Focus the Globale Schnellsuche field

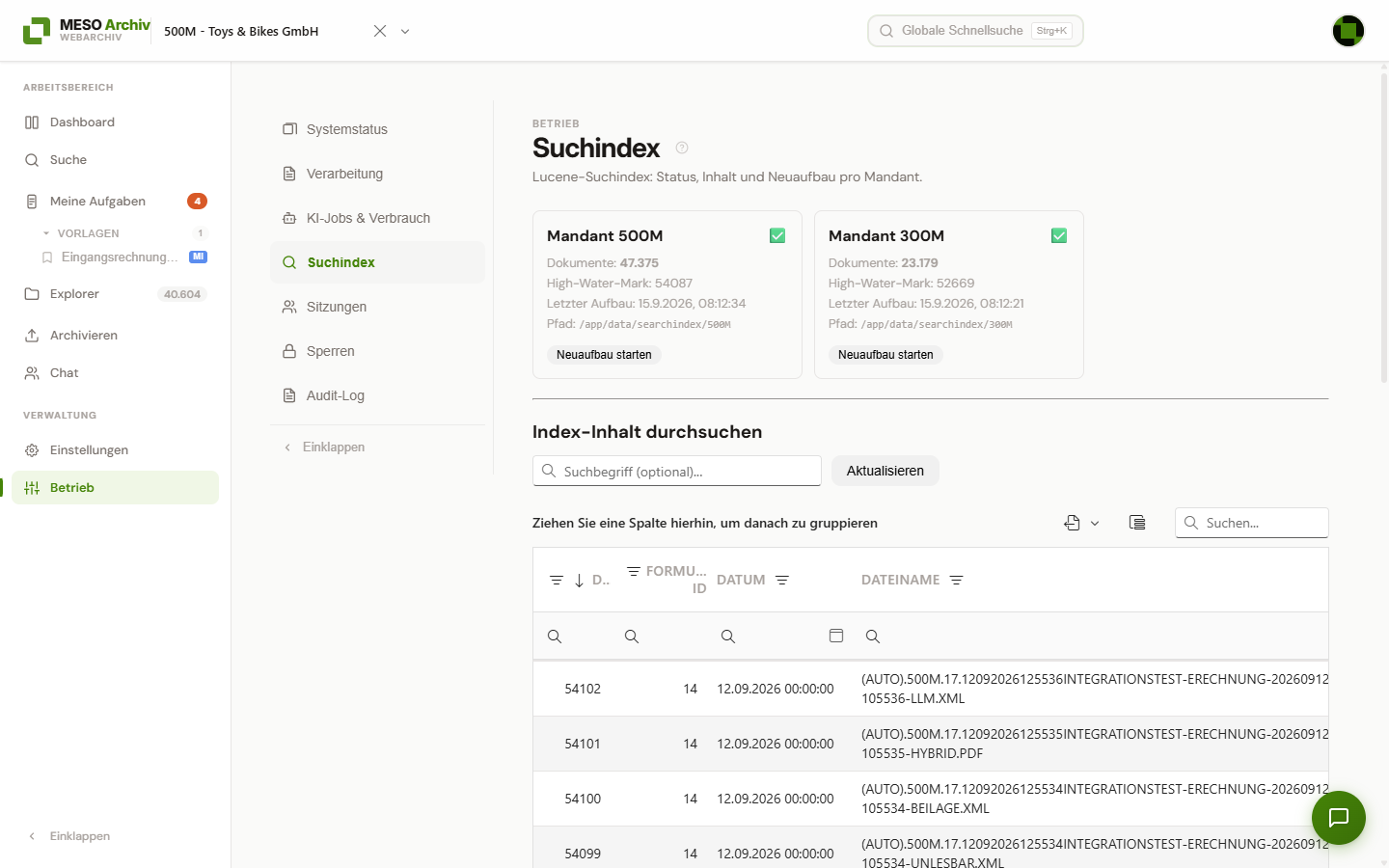coord(975,31)
